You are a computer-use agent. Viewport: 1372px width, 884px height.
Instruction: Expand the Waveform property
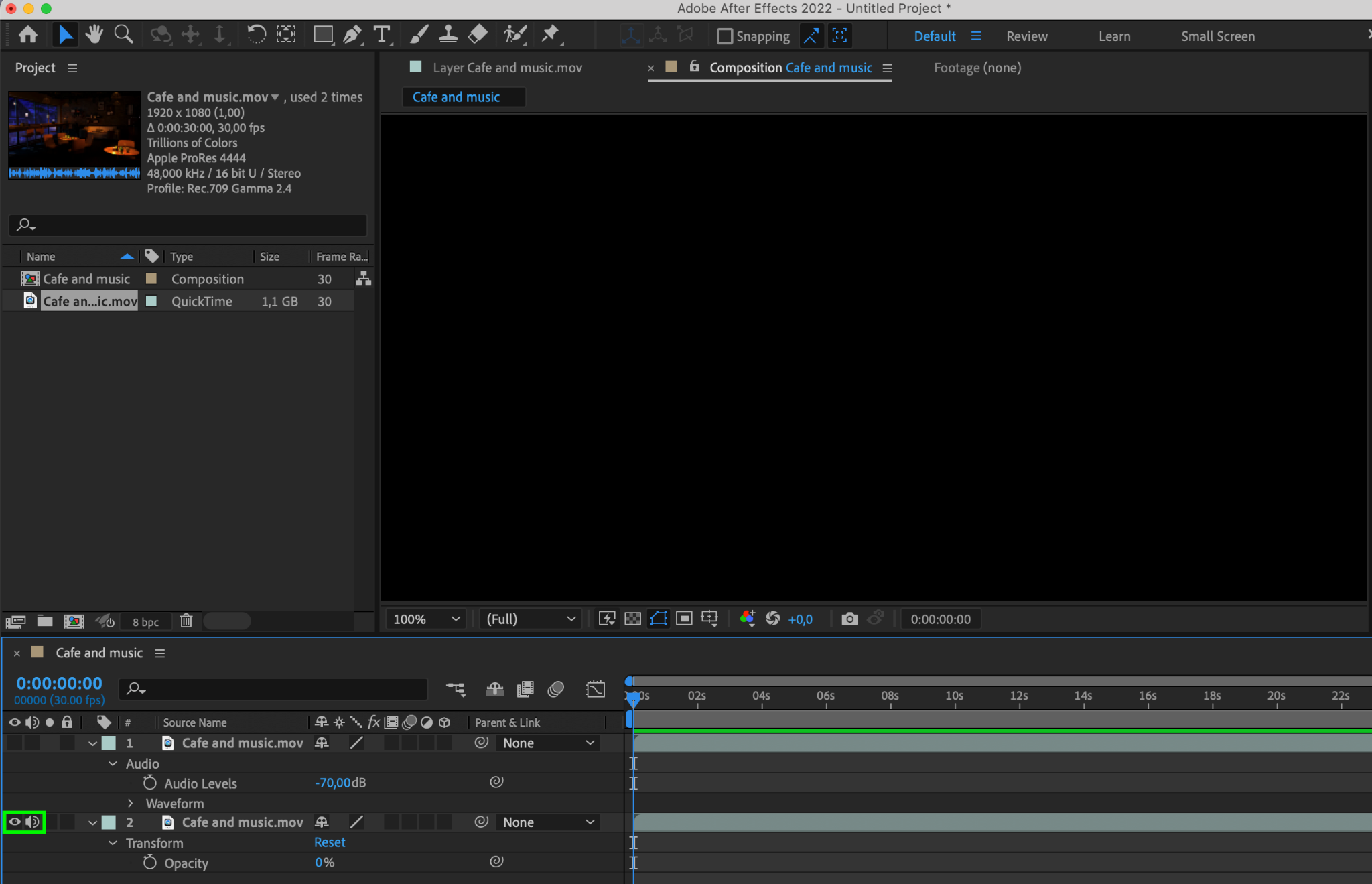(x=131, y=803)
